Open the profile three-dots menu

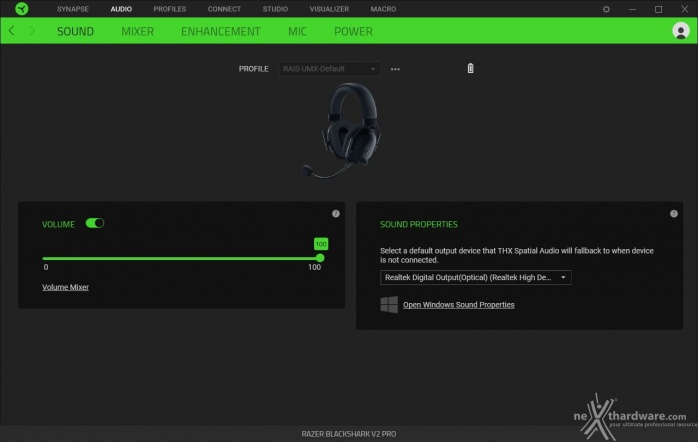(395, 69)
